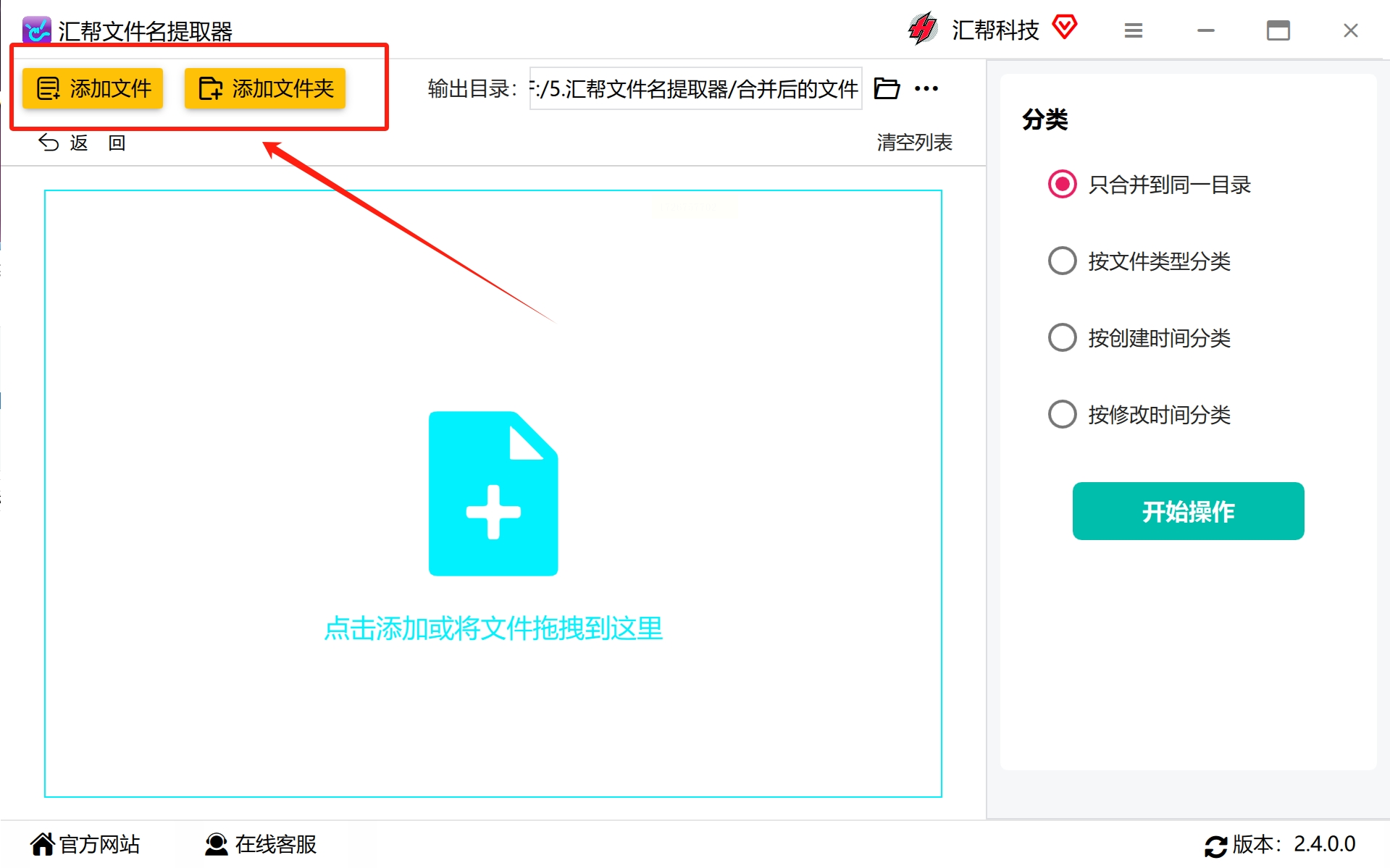This screenshot has height=868, width=1390.
Task: Open 在线客服 support chat
Action: pyautogui.click(x=261, y=844)
